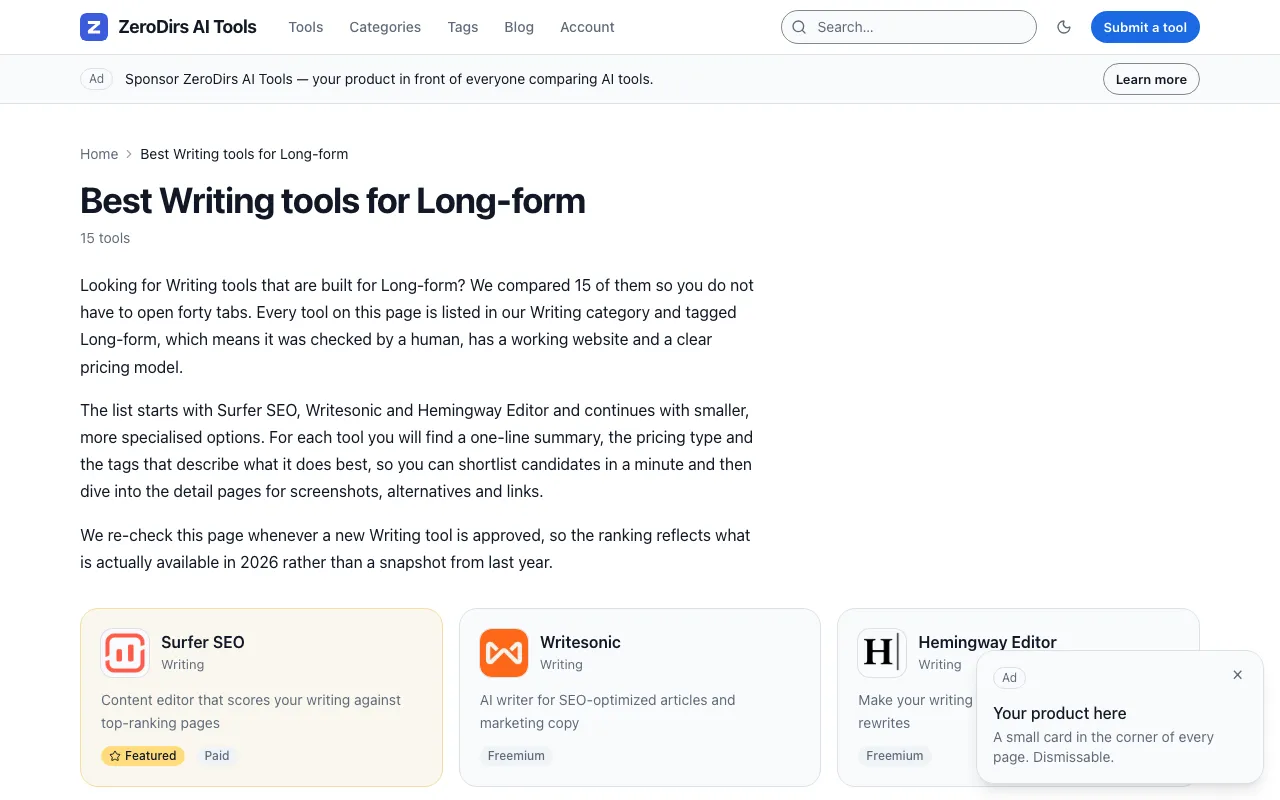Click the current page breadcrumb text
1280x800 pixels.
point(244,154)
